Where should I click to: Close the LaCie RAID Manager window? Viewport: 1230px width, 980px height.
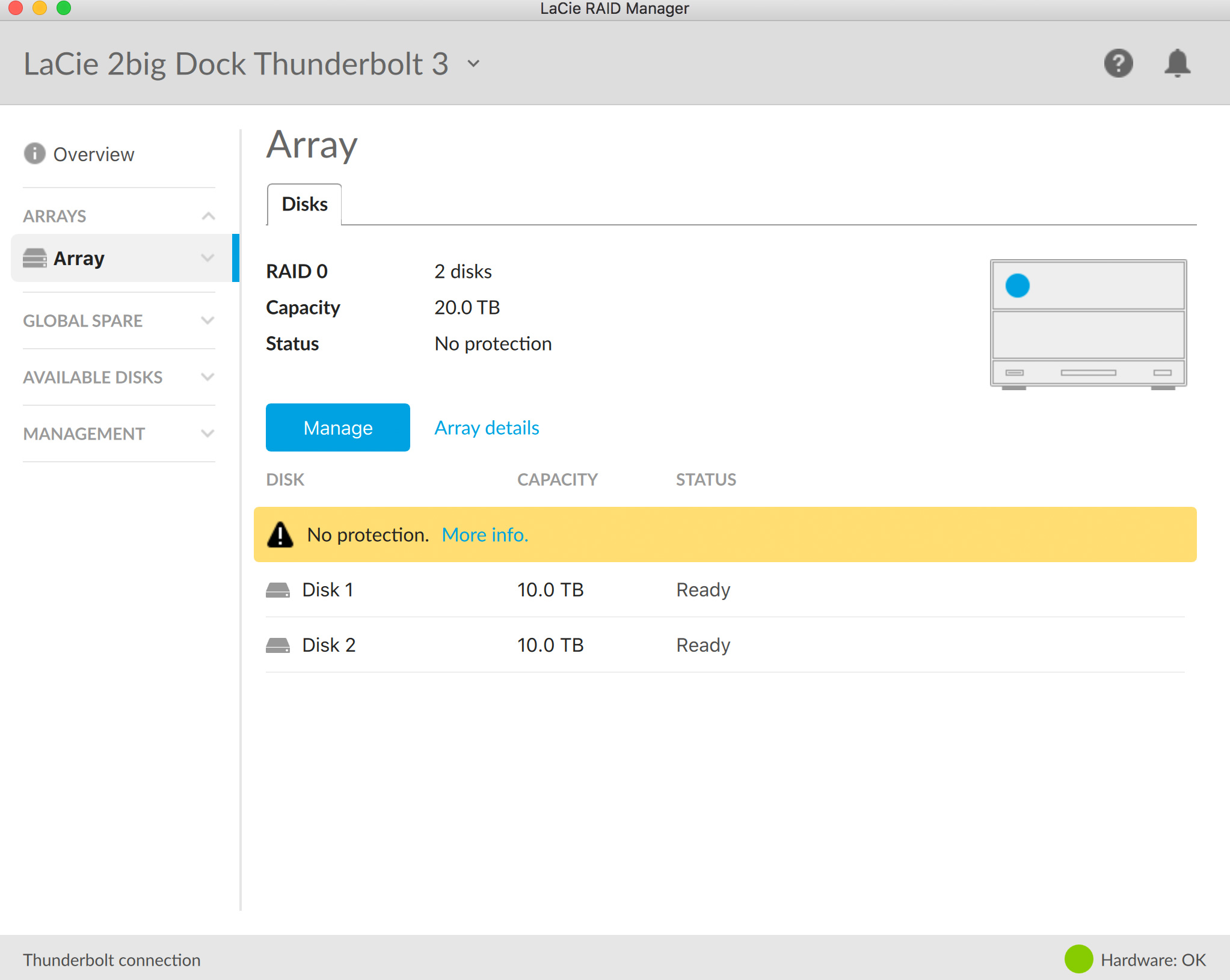[x=16, y=8]
